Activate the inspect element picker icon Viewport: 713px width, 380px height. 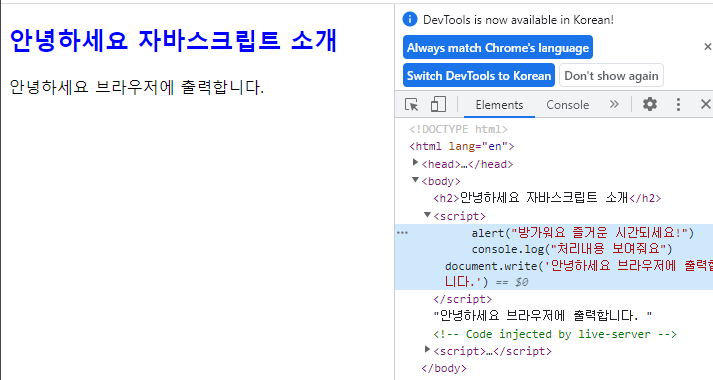[412, 105]
